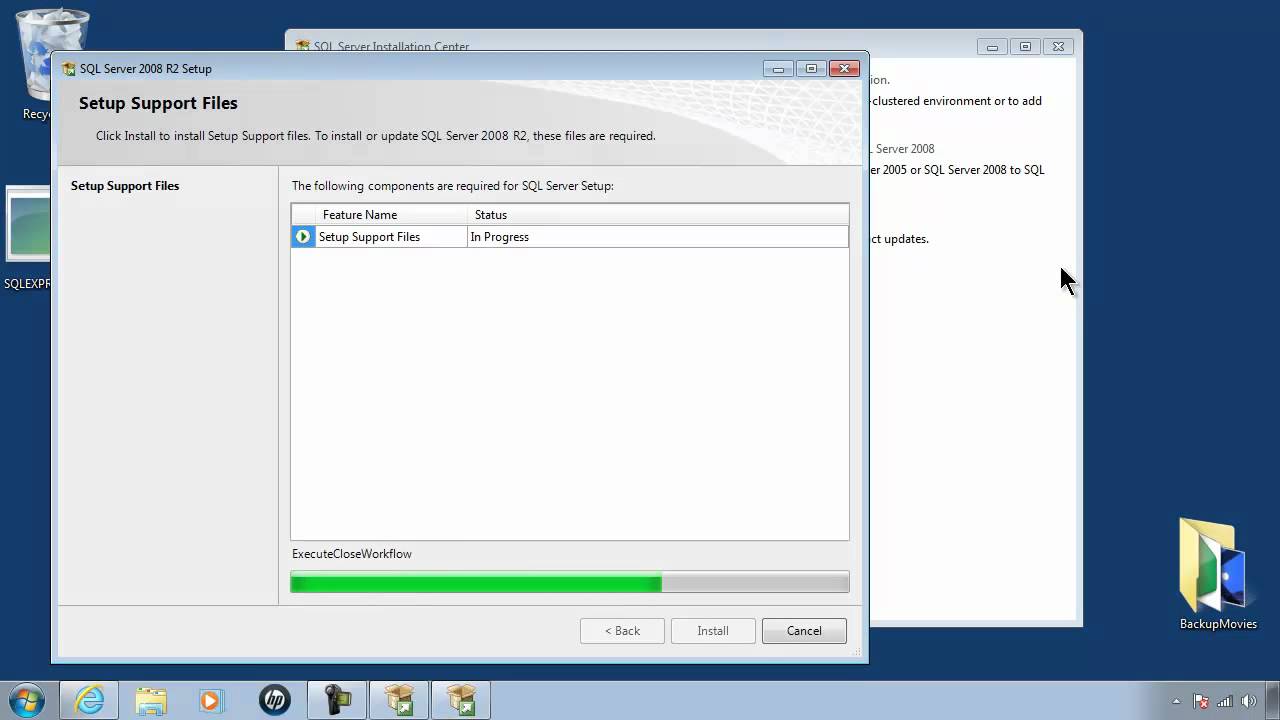This screenshot has width=1280, height=720.
Task: Click the network status icon in the tray
Action: point(1224,700)
